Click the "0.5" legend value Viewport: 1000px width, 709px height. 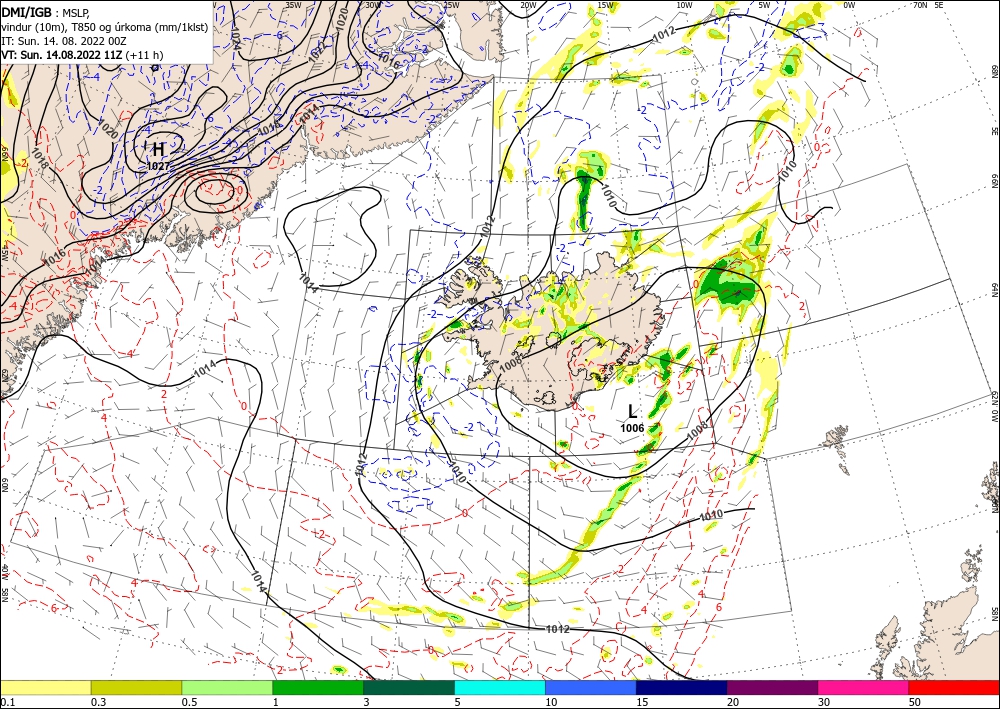tap(189, 702)
